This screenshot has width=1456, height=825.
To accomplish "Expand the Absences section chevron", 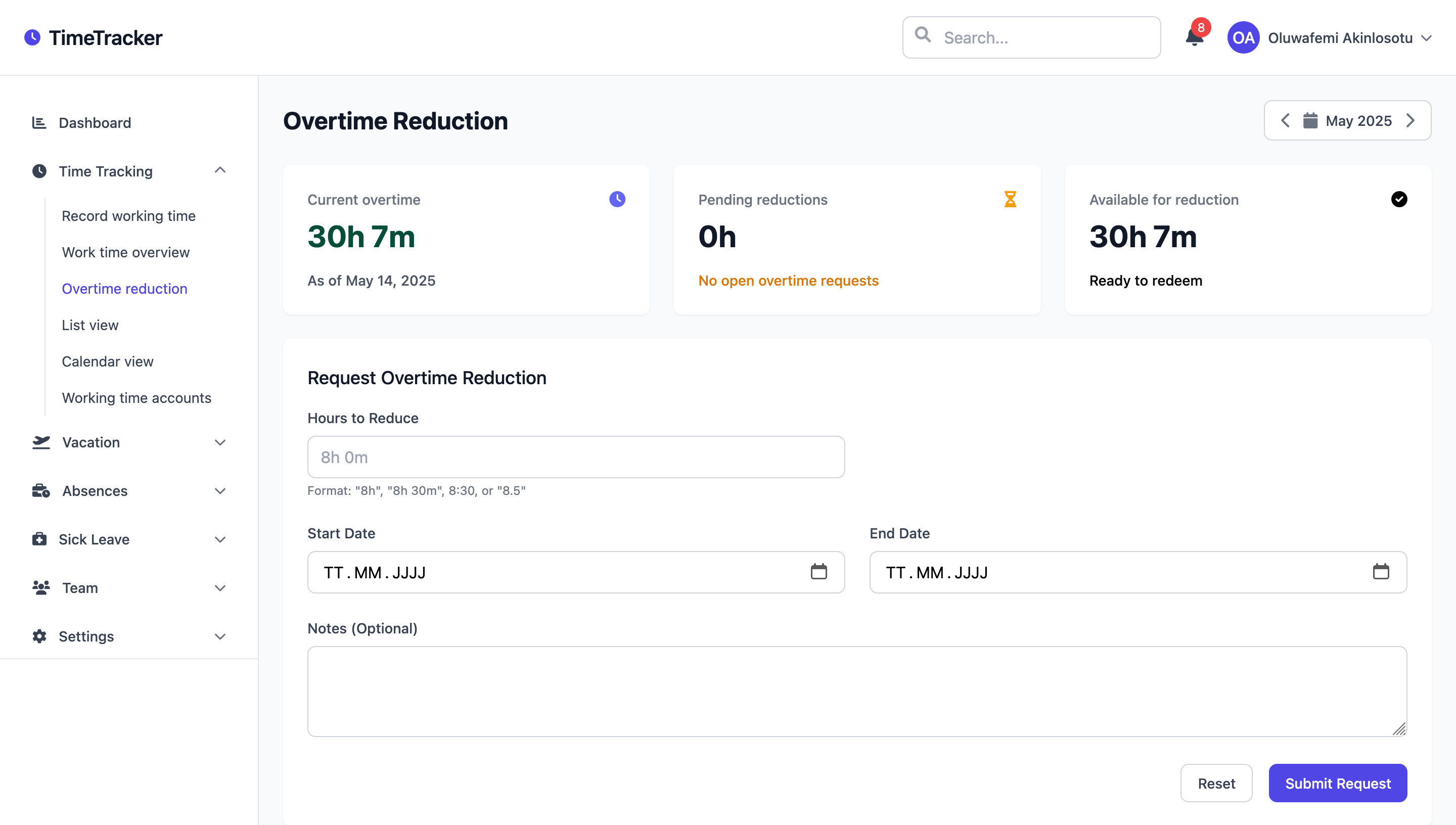I will point(220,491).
